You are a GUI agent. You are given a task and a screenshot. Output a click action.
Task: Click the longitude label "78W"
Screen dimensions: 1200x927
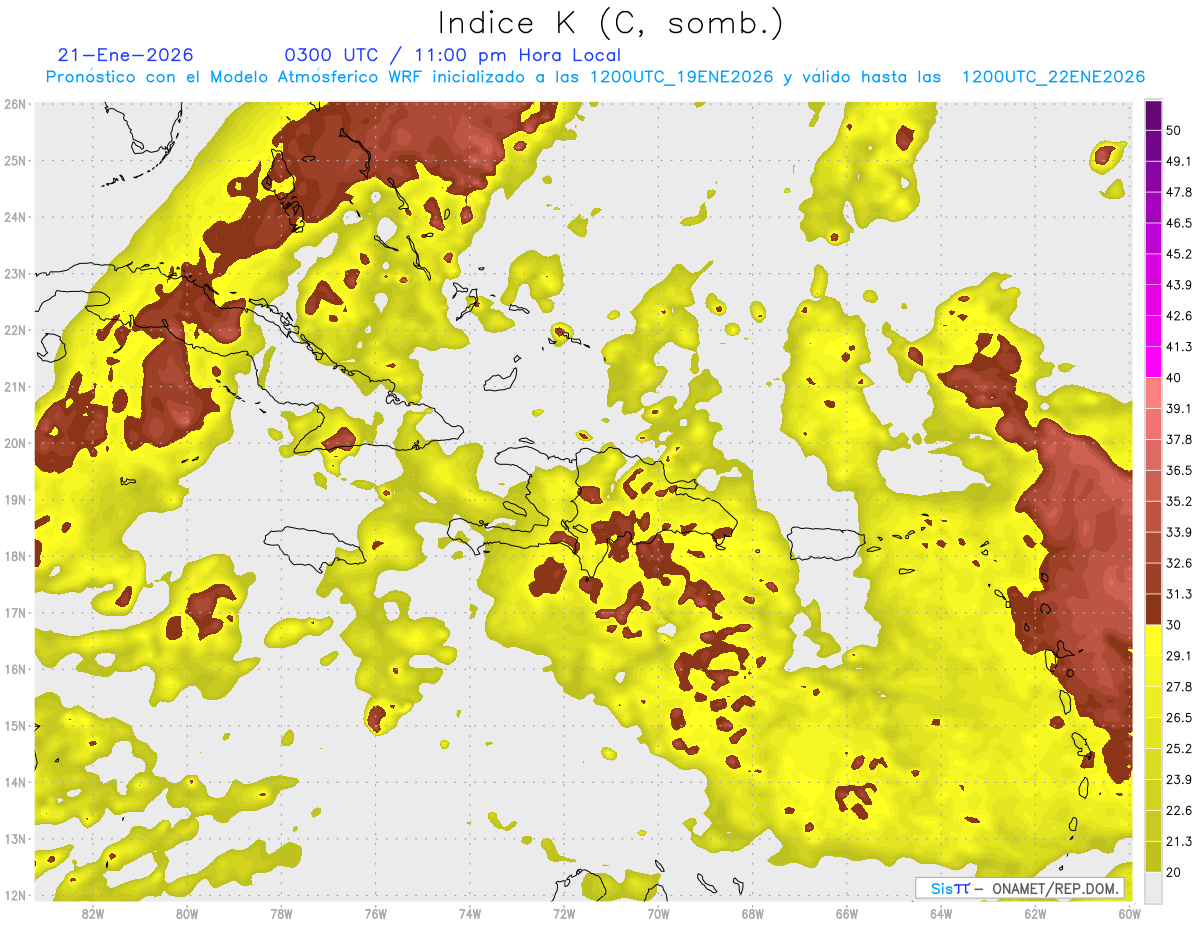coord(281,913)
